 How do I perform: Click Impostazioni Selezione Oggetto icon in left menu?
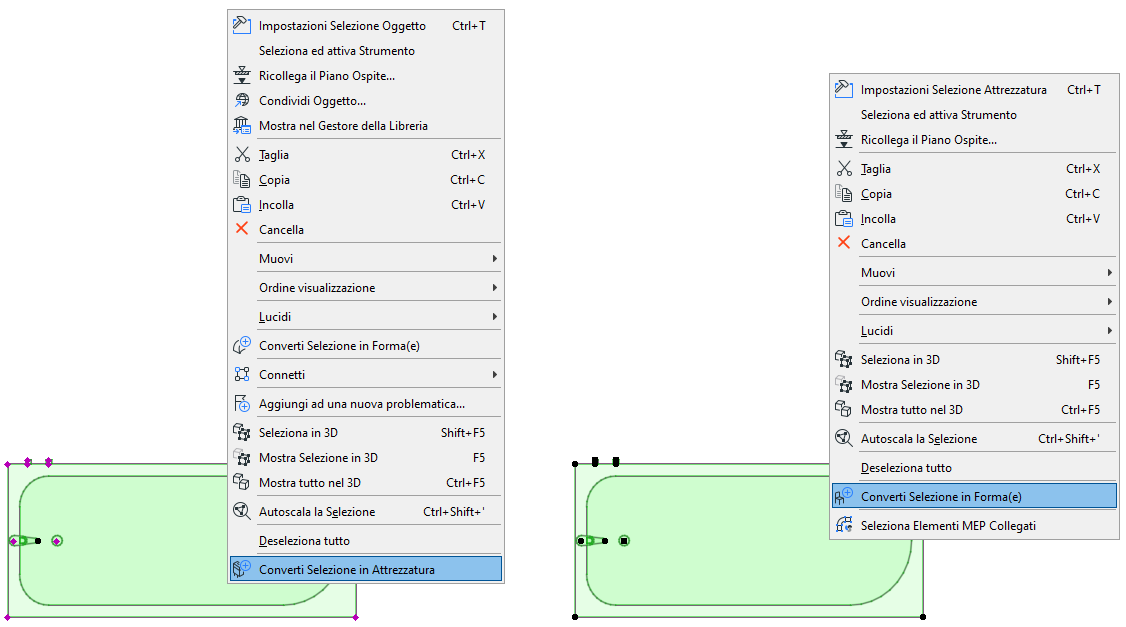click(x=241, y=25)
